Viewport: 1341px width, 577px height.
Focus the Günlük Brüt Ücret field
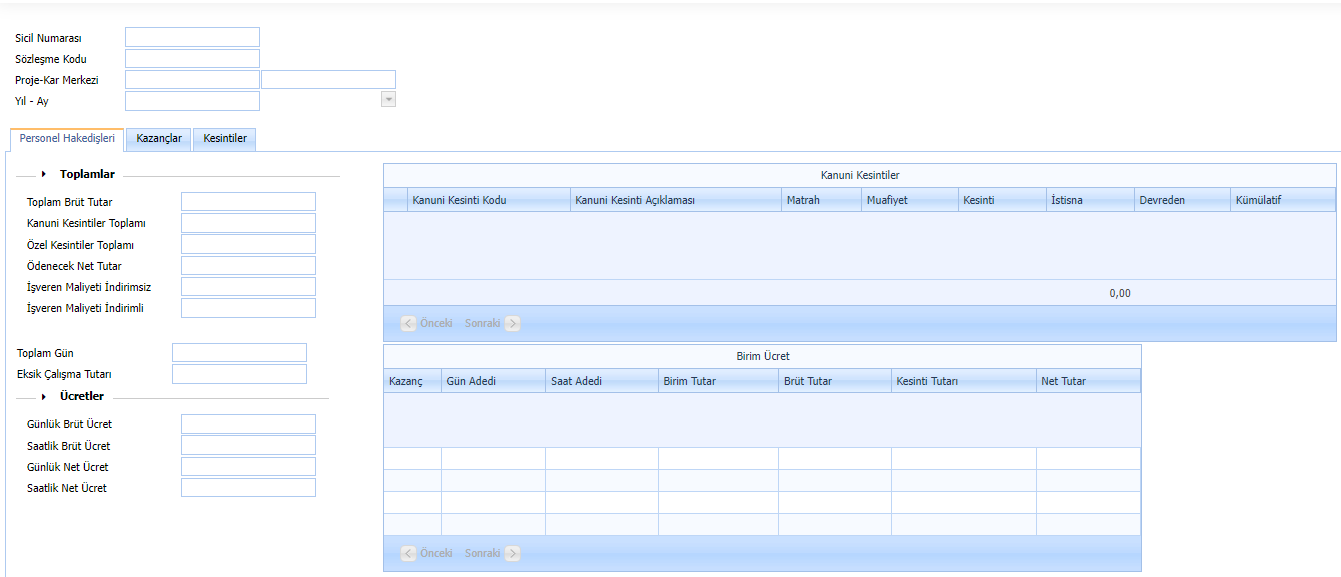click(248, 424)
